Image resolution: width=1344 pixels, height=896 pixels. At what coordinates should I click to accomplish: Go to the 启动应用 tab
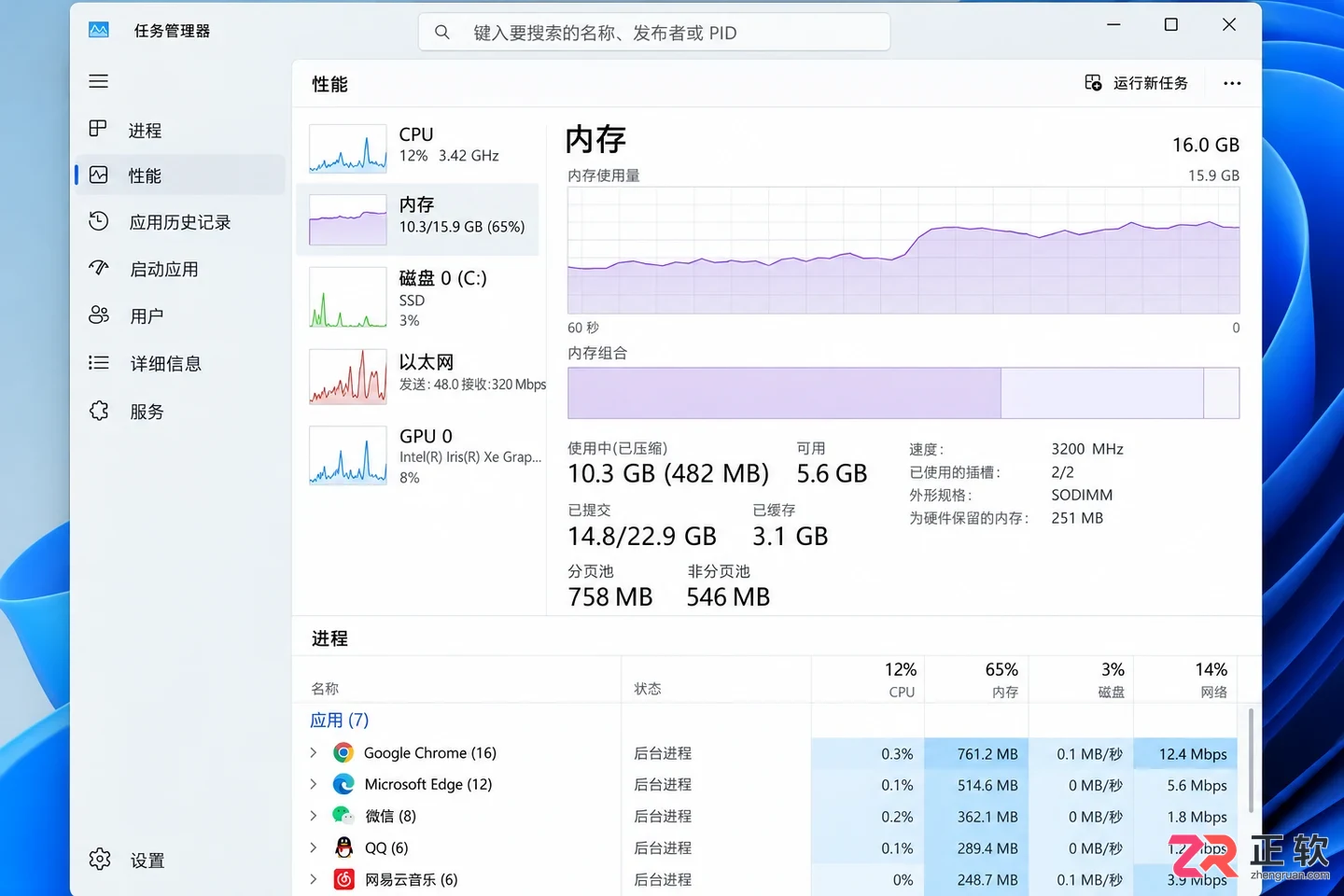coord(180,269)
